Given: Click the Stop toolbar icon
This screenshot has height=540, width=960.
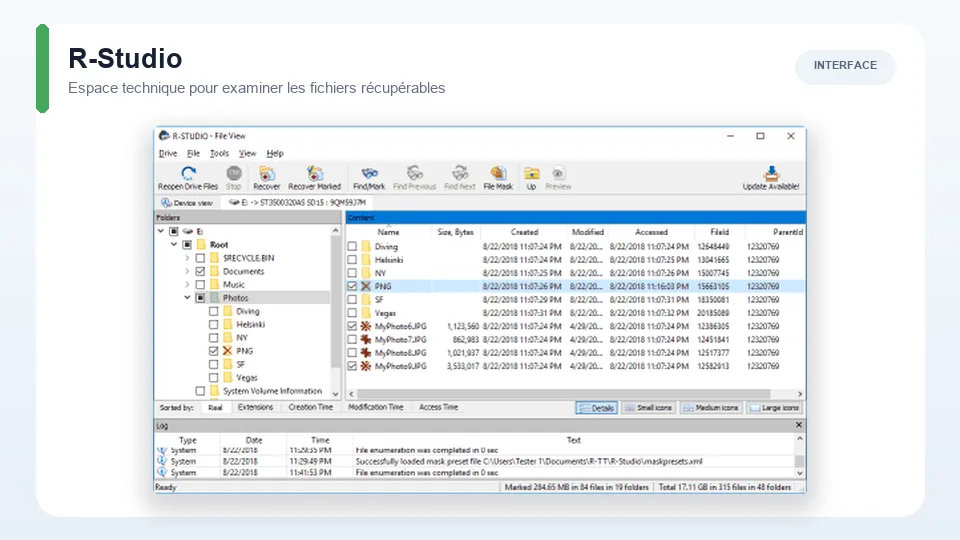Looking at the screenshot, I should 234,173.
